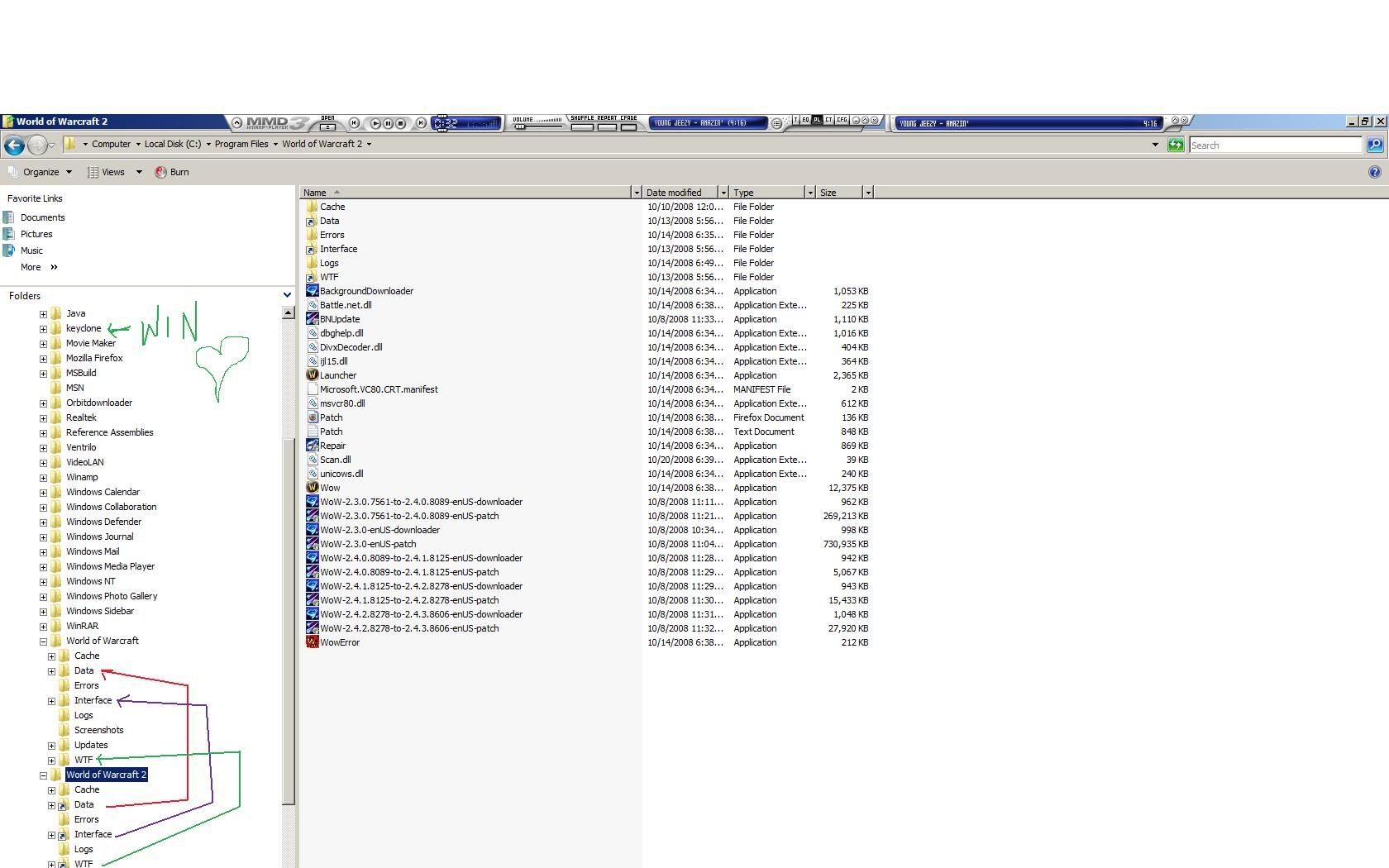
Task: Click the Burn toolbar button
Action: [x=172, y=172]
